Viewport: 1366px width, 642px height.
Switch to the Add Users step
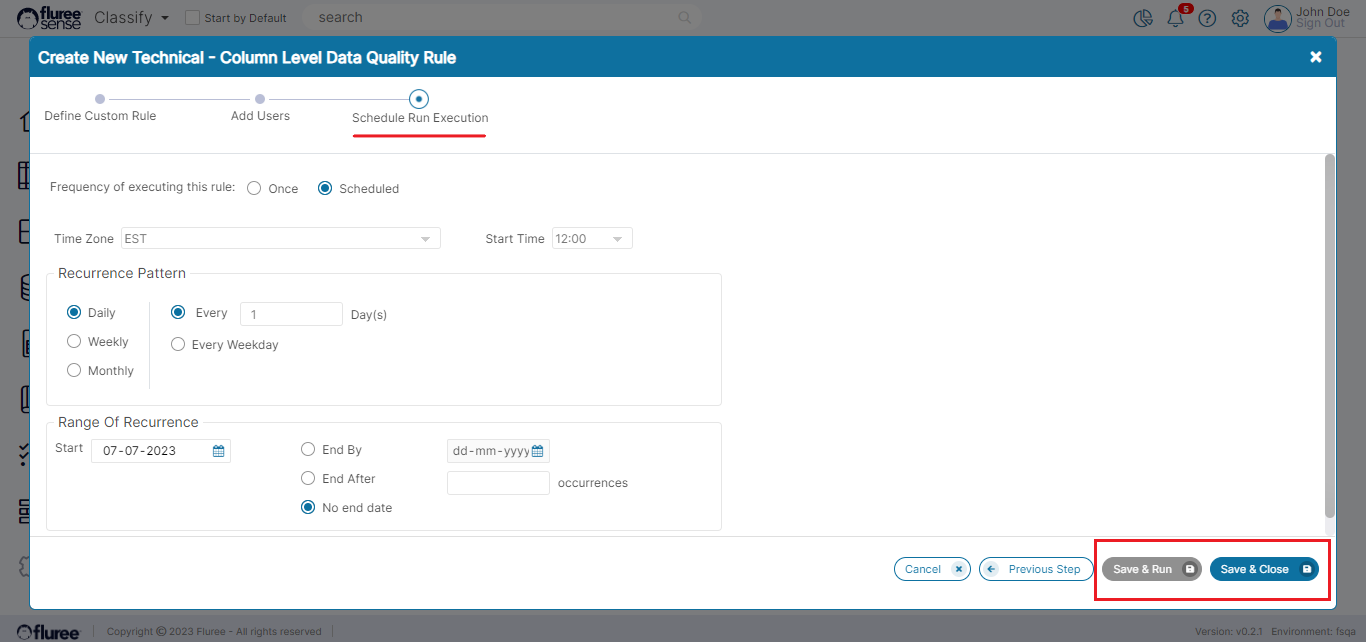click(260, 99)
